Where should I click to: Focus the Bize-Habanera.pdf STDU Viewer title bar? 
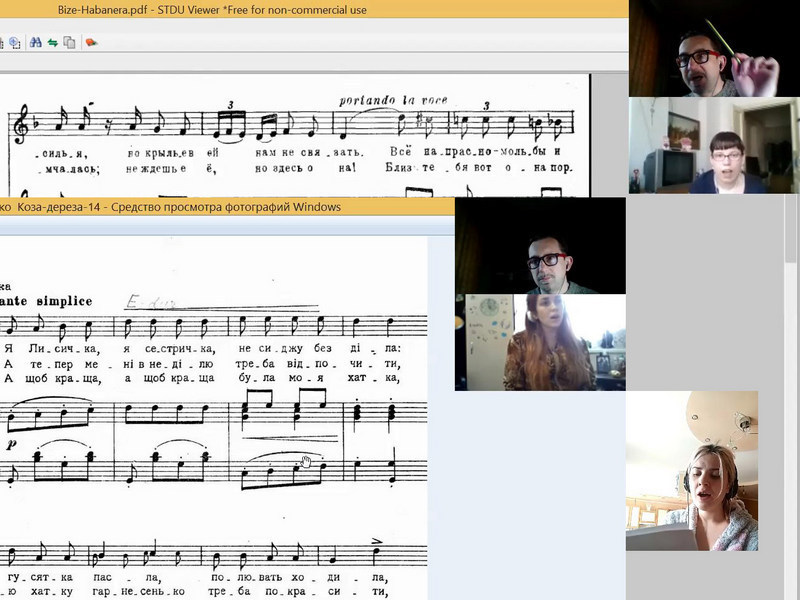(x=314, y=10)
